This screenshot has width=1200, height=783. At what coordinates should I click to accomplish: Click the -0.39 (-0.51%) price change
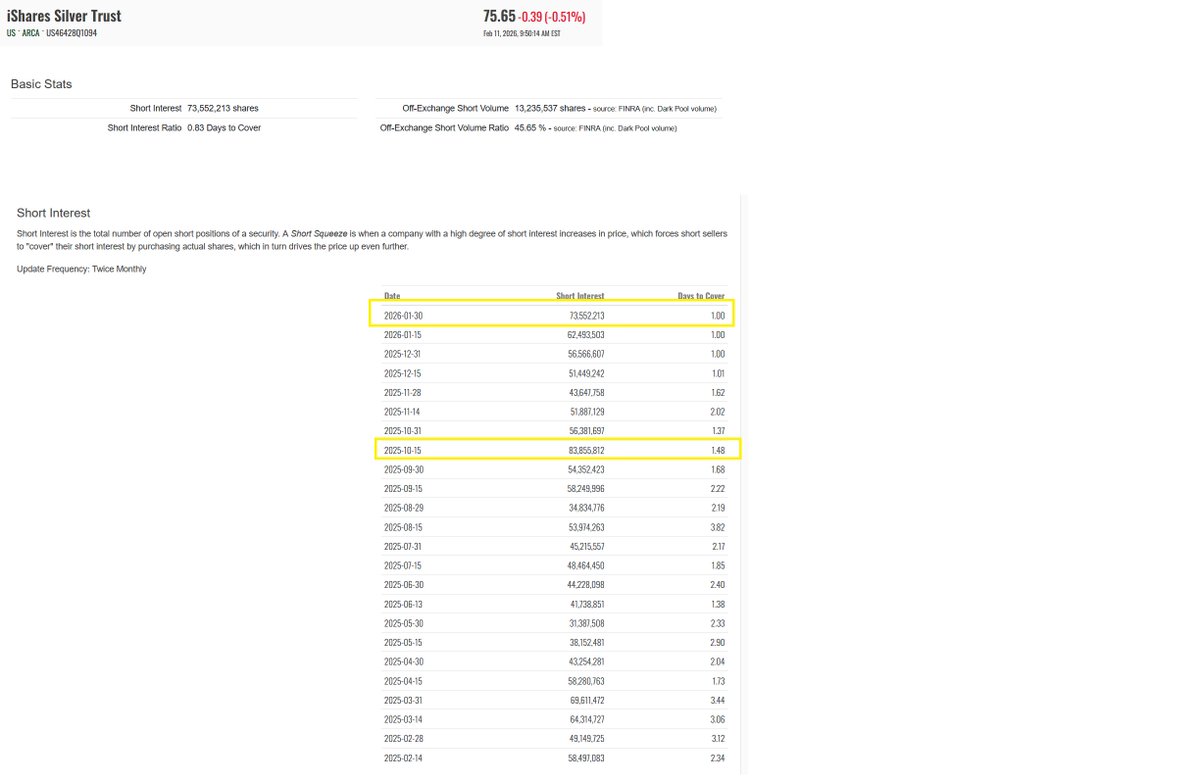pos(552,17)
